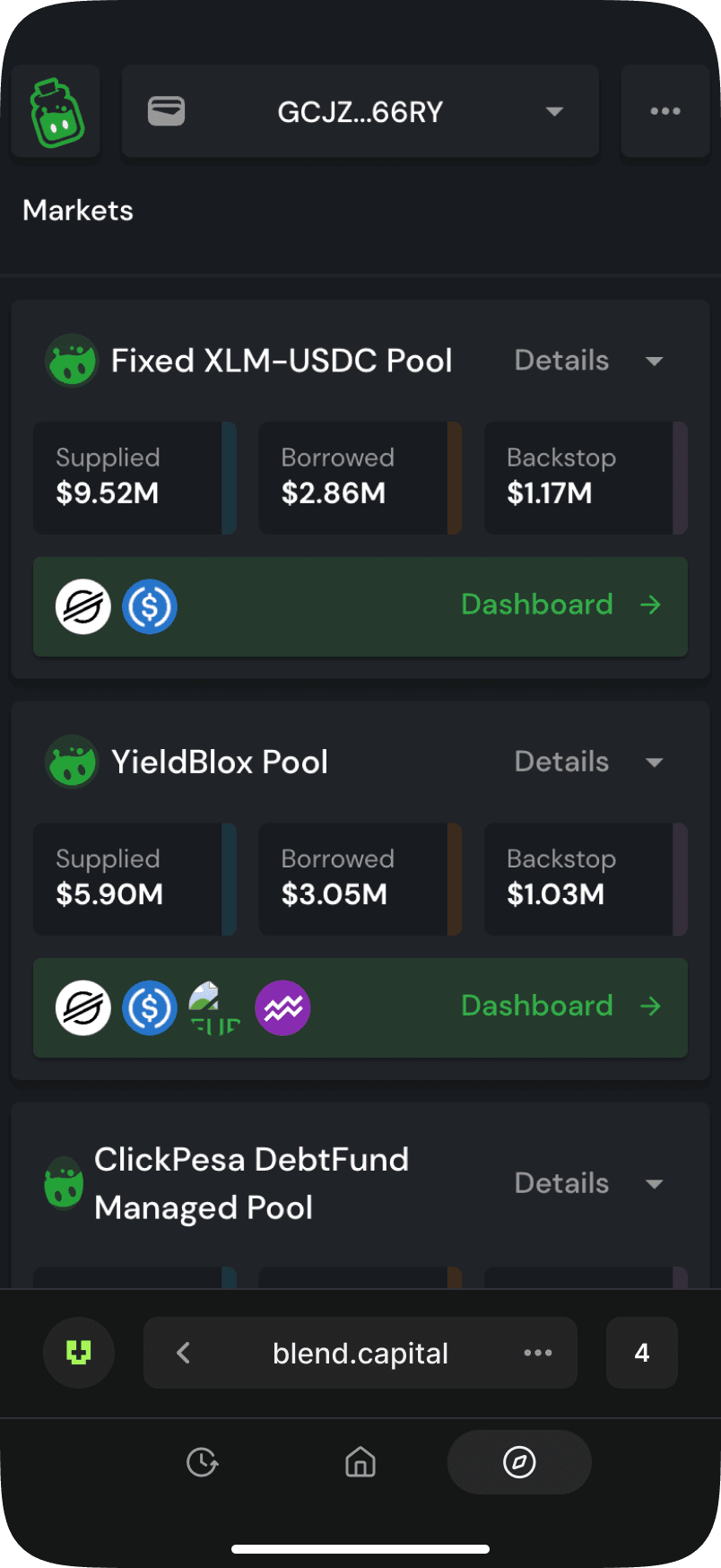
Task: Open the browser options dots next to blend.capital
Action: click(537, 1353)
